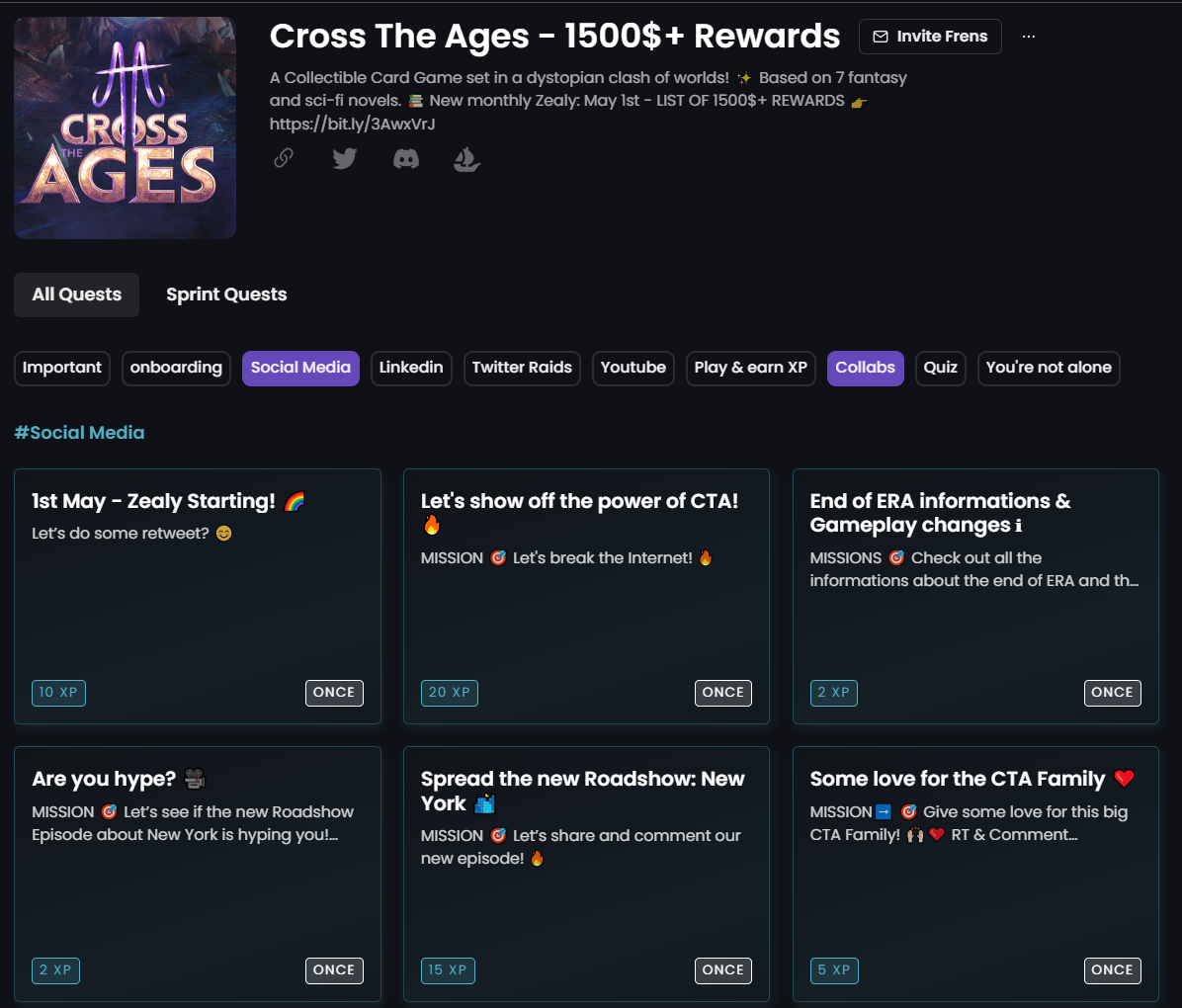Select the All Quests tab

(76, 294)
